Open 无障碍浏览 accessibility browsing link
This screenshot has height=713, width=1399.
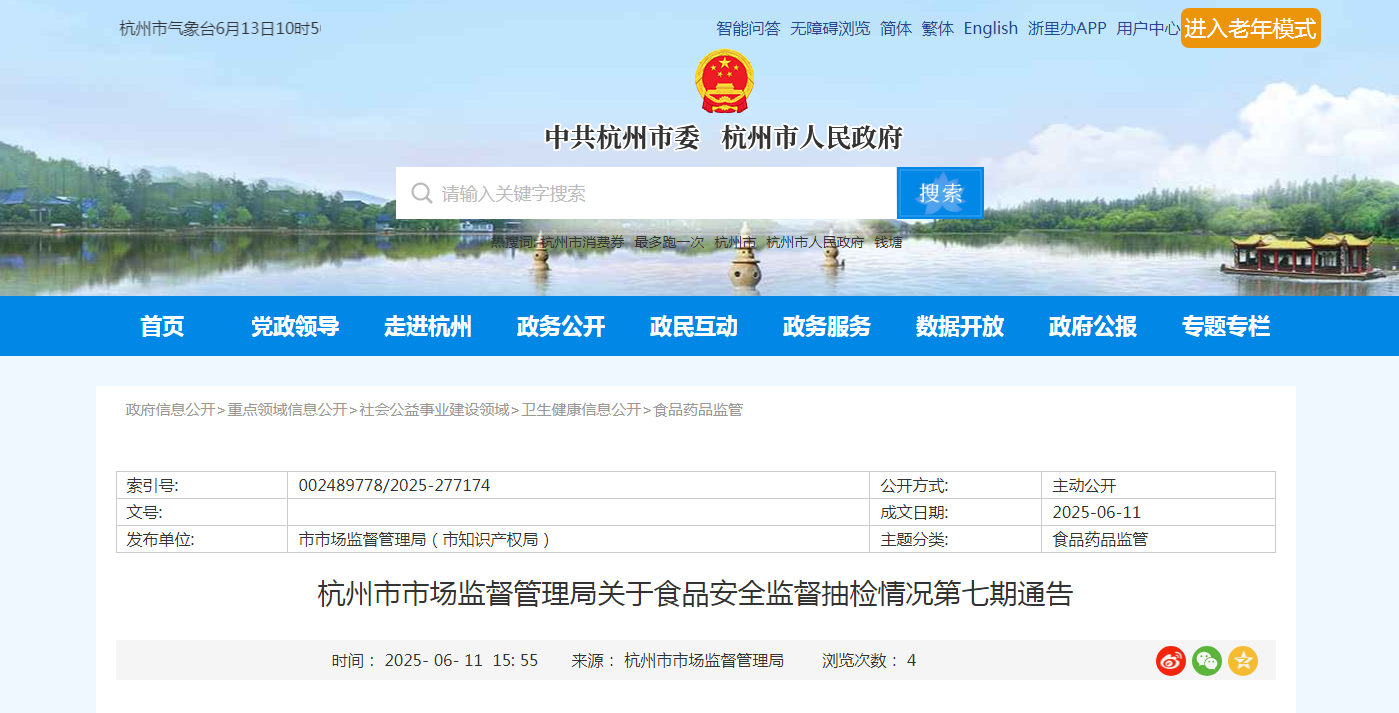830,29
